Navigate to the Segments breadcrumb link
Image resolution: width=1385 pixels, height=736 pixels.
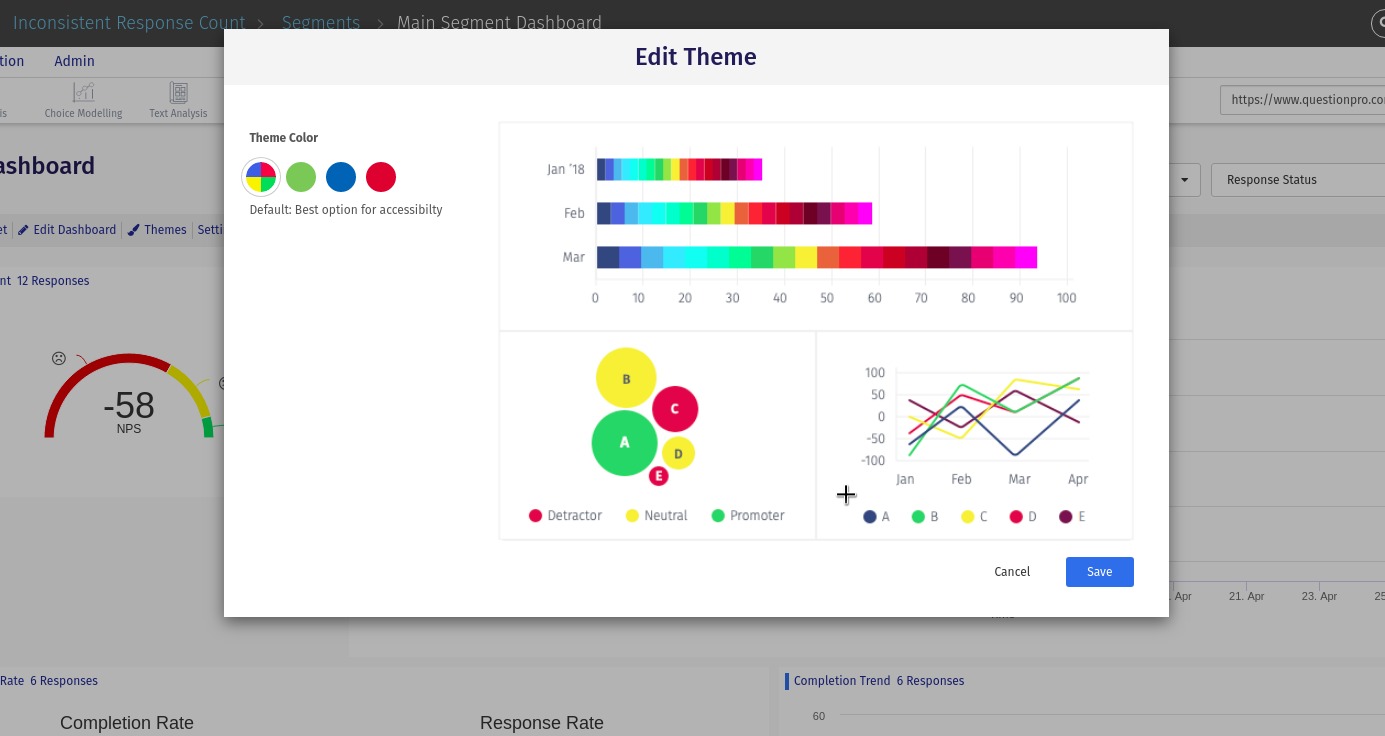321,23
